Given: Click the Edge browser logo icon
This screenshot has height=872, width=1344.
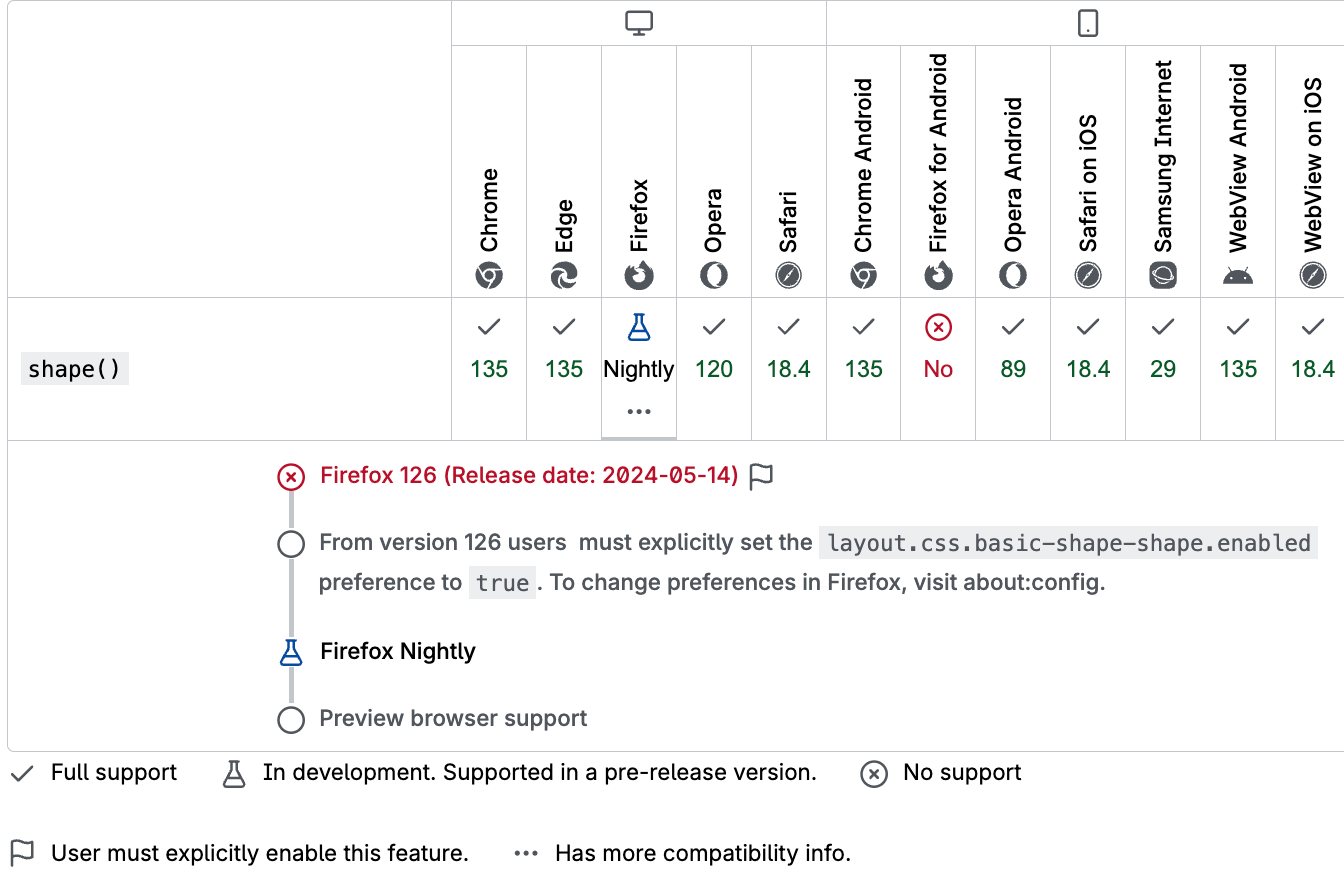Looking at the screenshot, I should click(564, 276).
